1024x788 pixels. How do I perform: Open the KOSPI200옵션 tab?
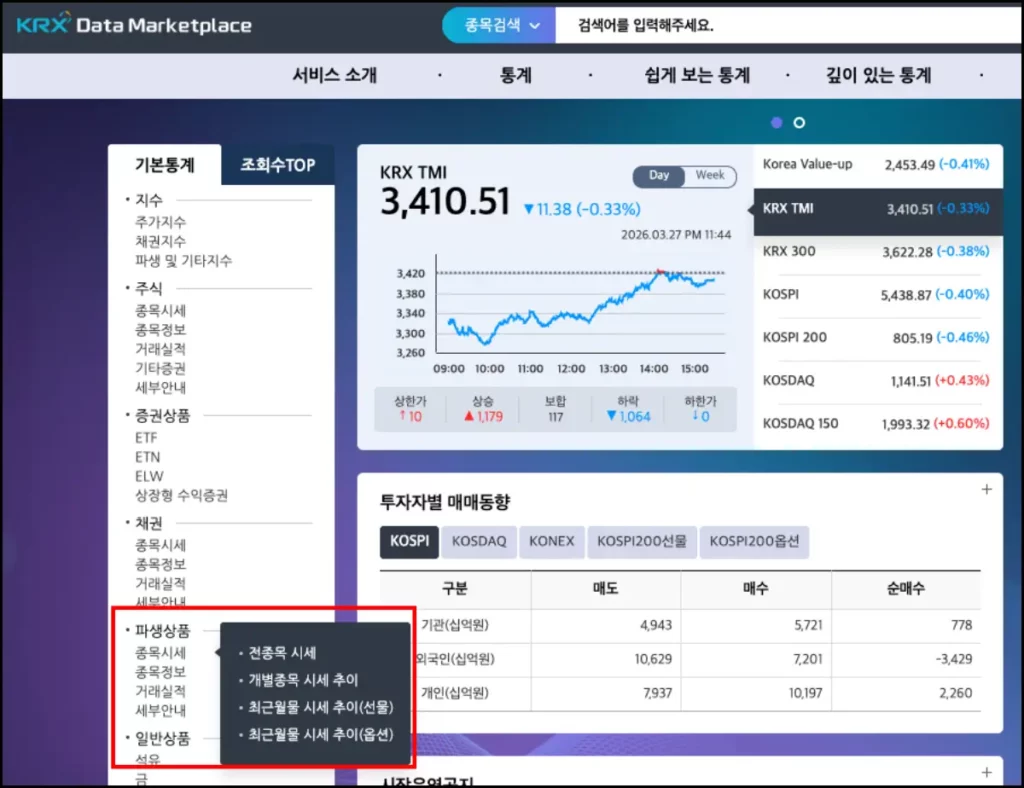[x=755, y=541]
